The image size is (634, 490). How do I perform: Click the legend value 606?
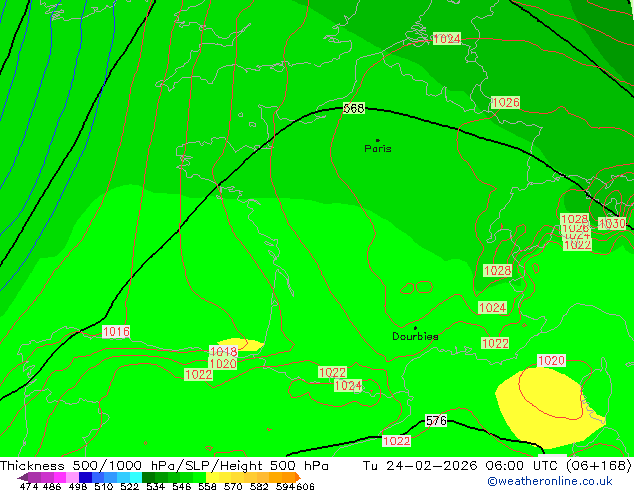305,486
